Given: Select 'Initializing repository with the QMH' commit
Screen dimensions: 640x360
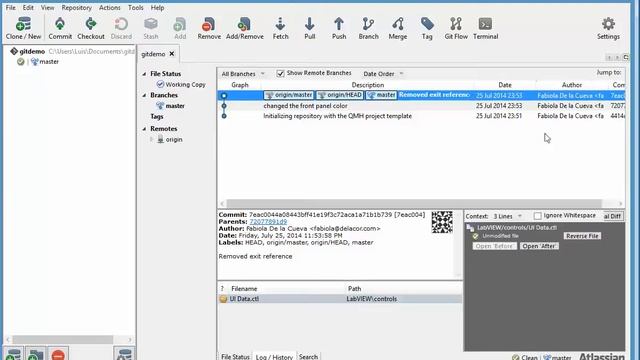Looking at the screenshot, I should coord(338,116).
